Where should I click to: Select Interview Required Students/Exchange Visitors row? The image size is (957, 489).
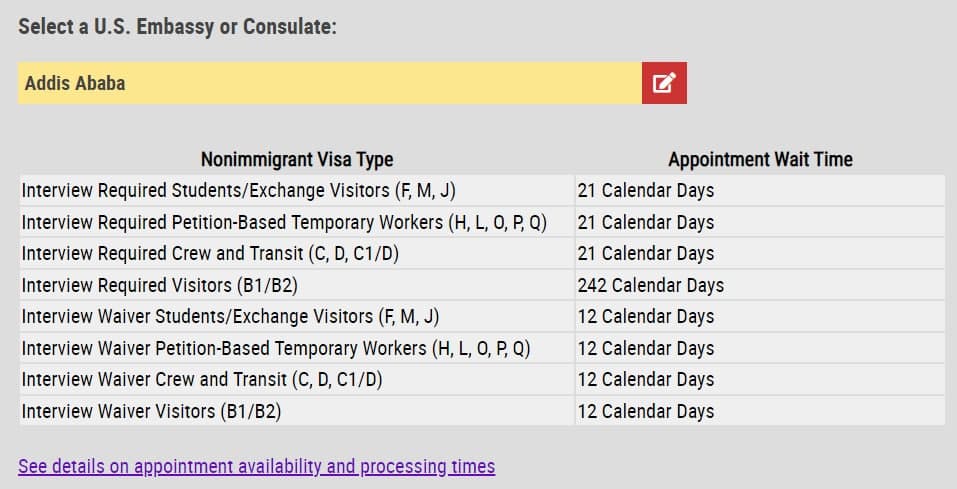[482, 190]
